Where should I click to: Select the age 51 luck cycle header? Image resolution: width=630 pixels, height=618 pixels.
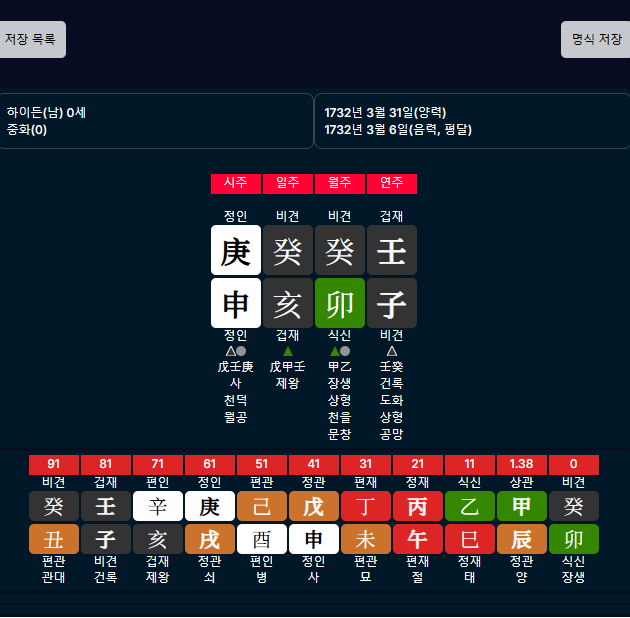click(x=262, y=465)
